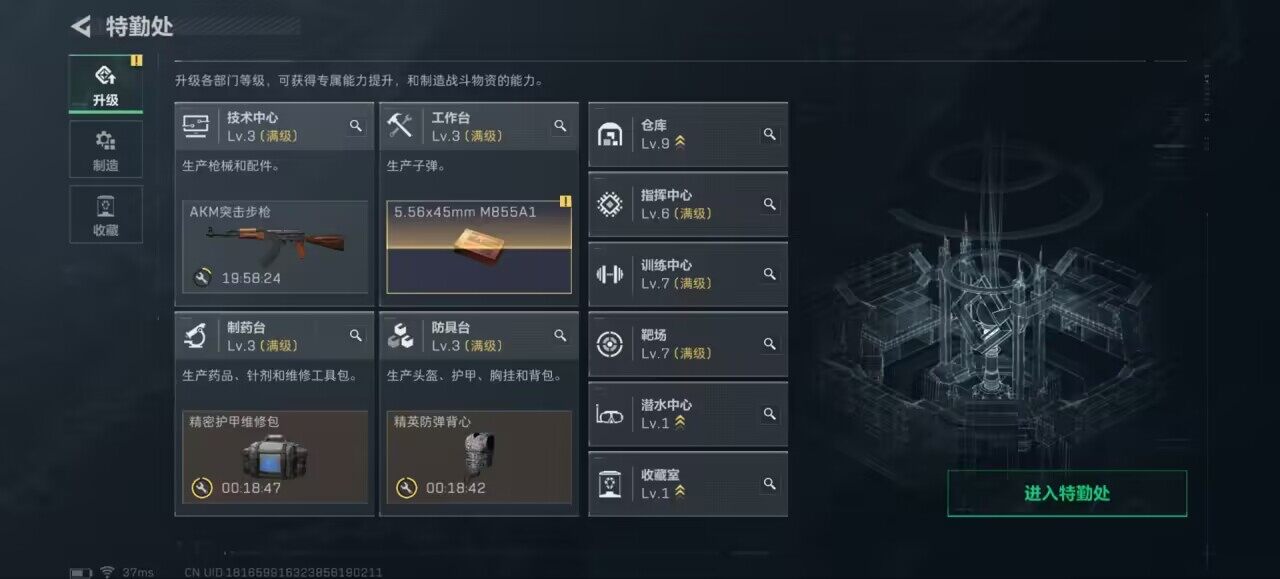Open the 精密护甲维修包 crafting slot
Image resolution: width=1280 pixels, height=579 pixels.
coord(275,457)
